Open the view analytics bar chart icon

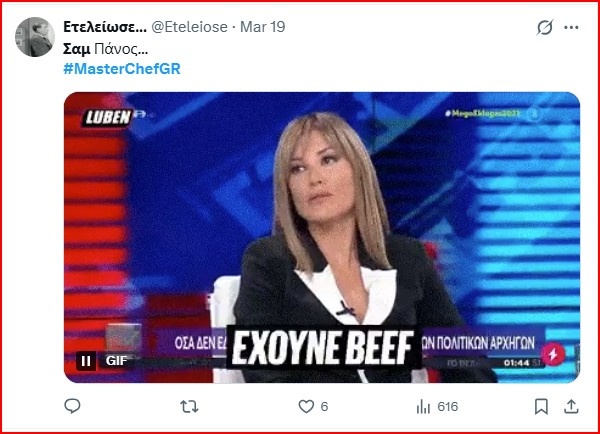[423, 406]
